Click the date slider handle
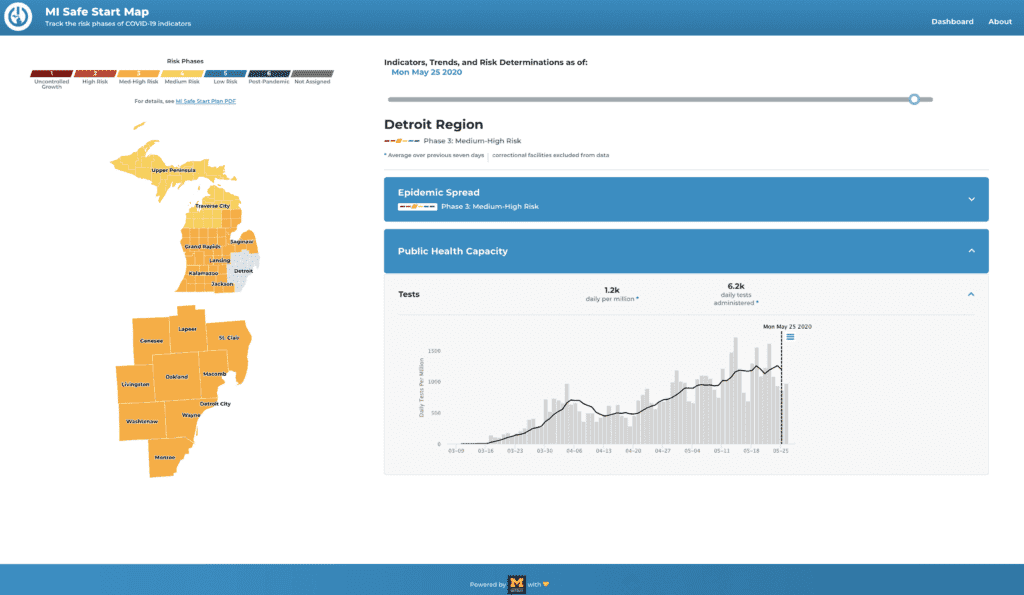 (914, 99)
